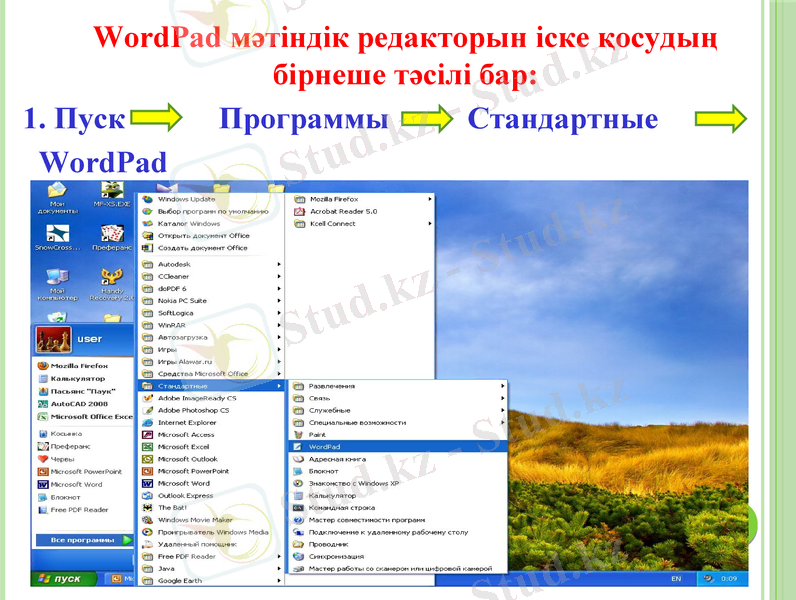This screenshot has width=796, height=600.
Task: Click the Windows Update entry
Action: (211, 199)
